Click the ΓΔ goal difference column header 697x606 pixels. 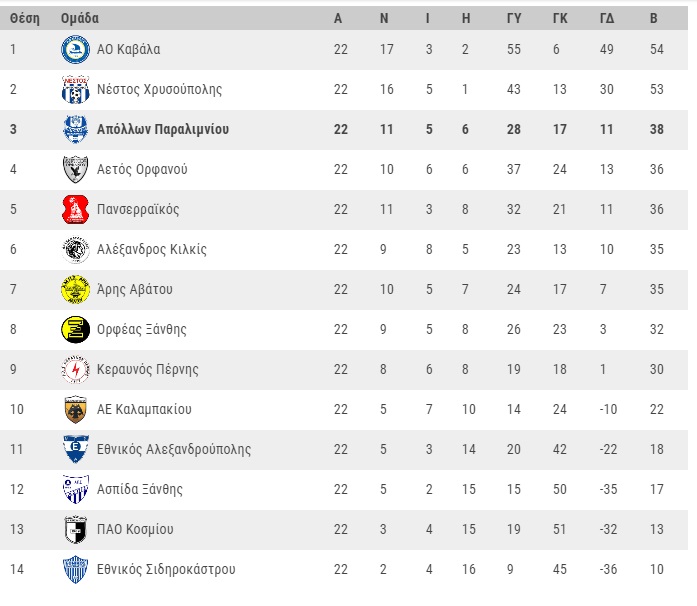click(x=607, y=18)
